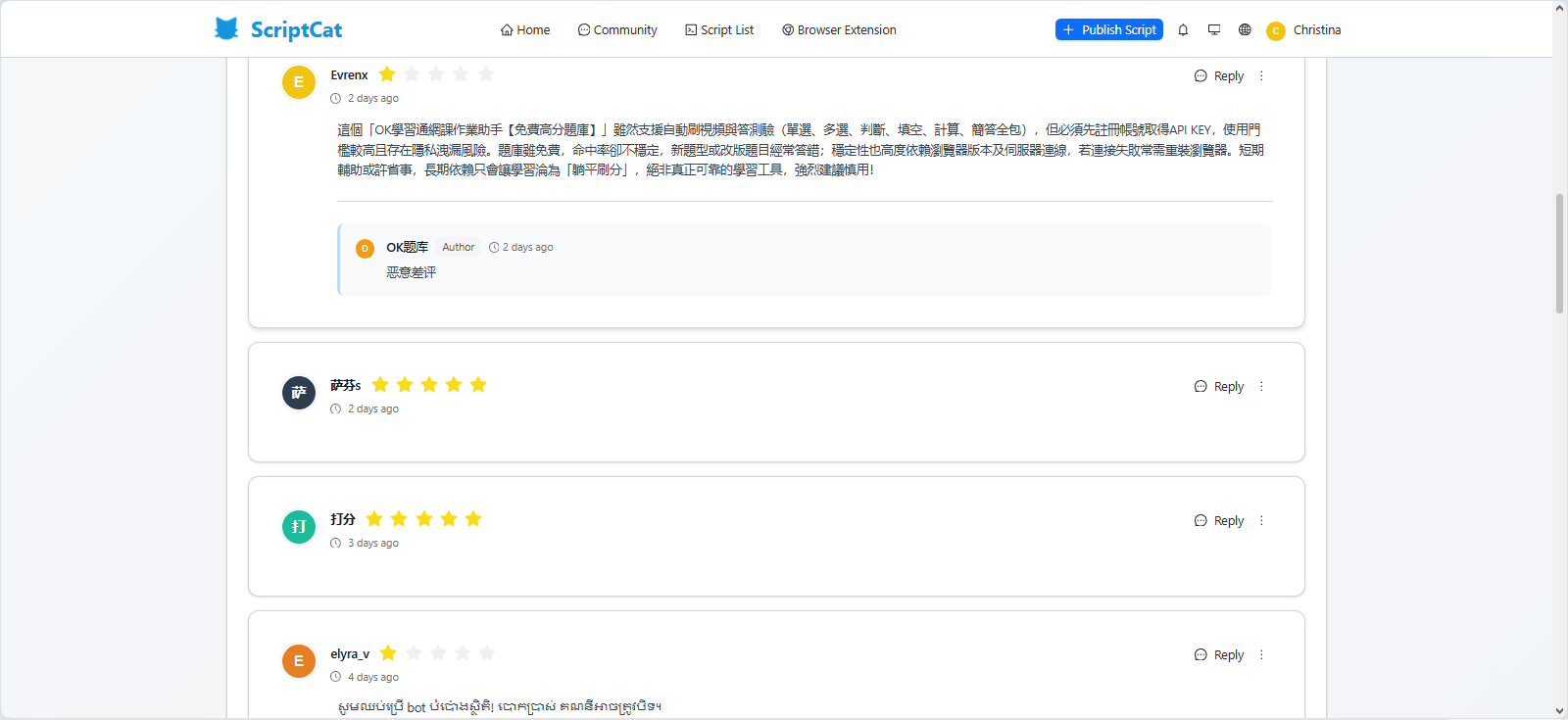Click the ScriptCat logo icon
Image resolution: width=1568 pixels, height=720 pixels.
226,29
